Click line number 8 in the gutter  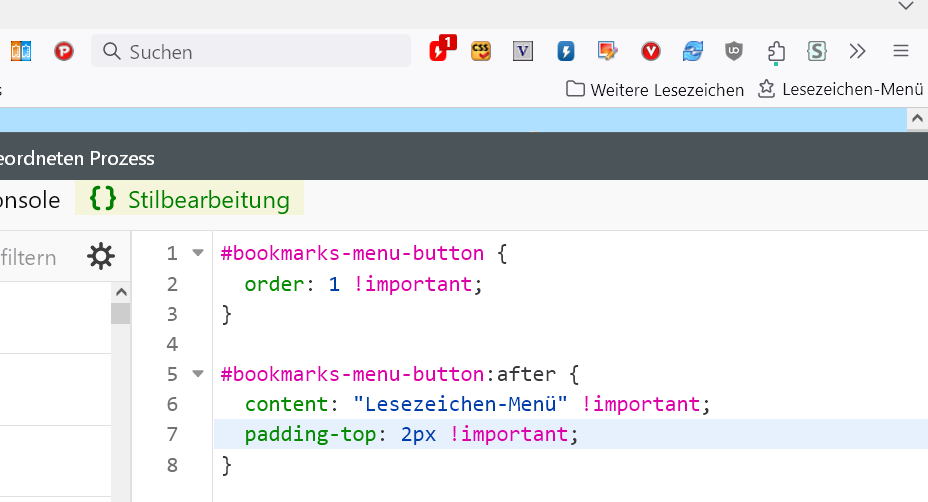coord(172,465)
